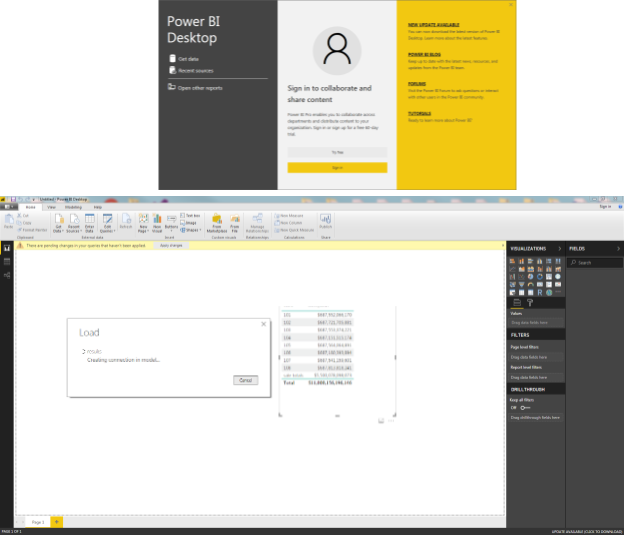The width and height of the screenshot is (624, 535).
Task: Insert a Text box from the ribbon
Action: click(190, 215)
